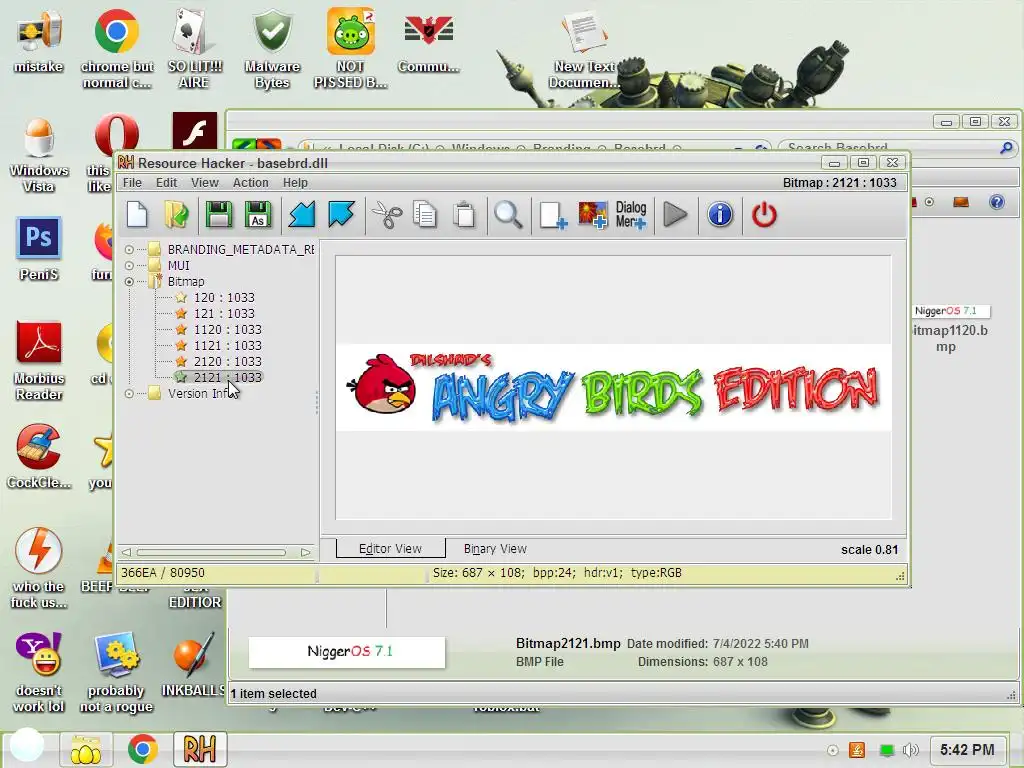Screen dimensions: 1024x768
Task: Open Find with the magnifying glass icon
Action: point(508,215)
